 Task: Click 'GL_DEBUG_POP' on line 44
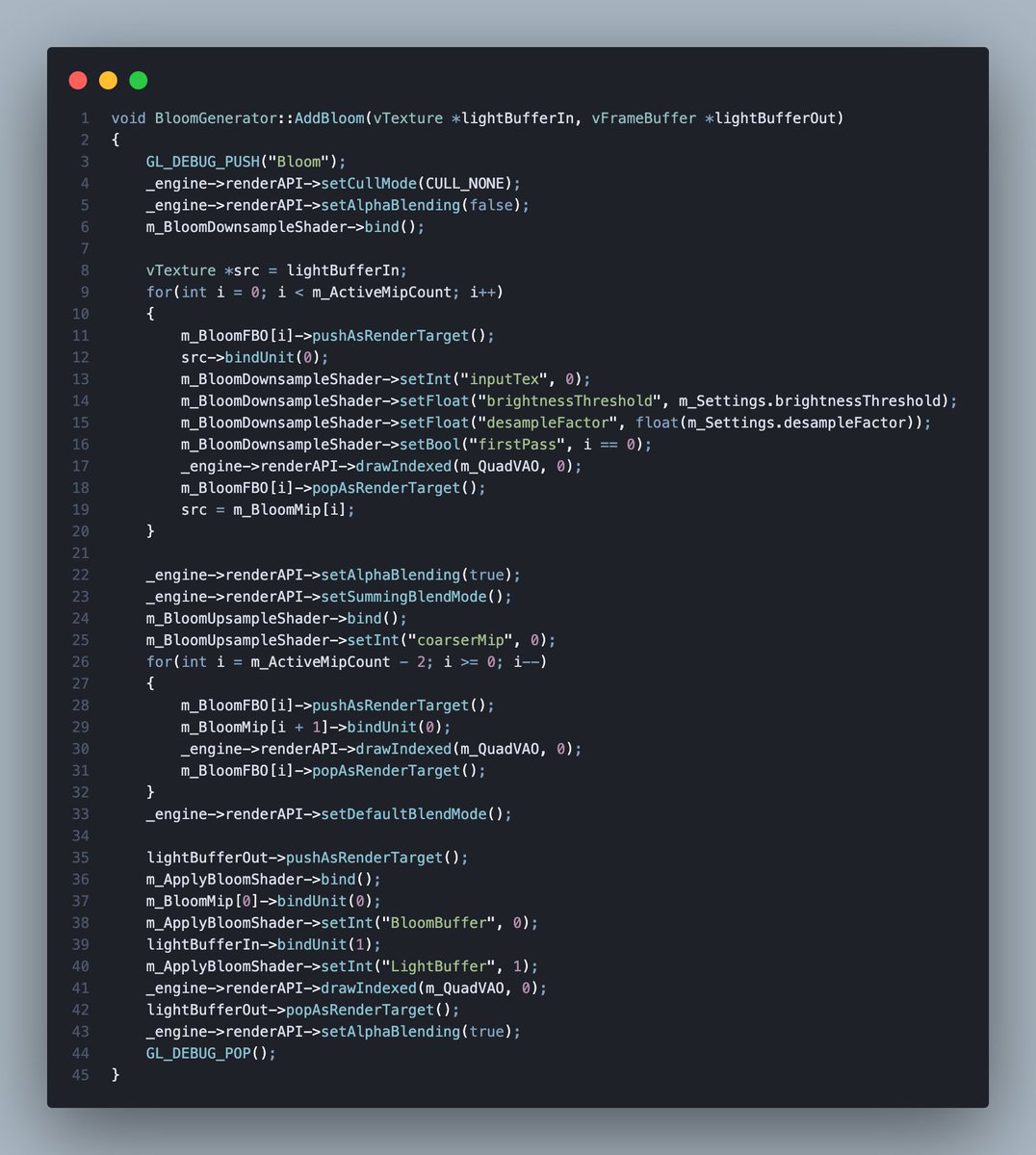(x=198, y=1054)
